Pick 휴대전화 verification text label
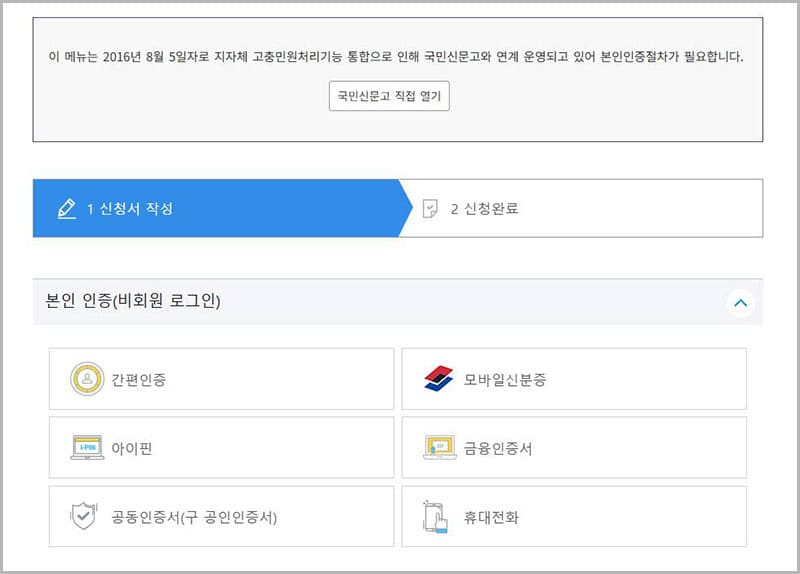This screenshot has height=574, width=800. pos(492,518)
